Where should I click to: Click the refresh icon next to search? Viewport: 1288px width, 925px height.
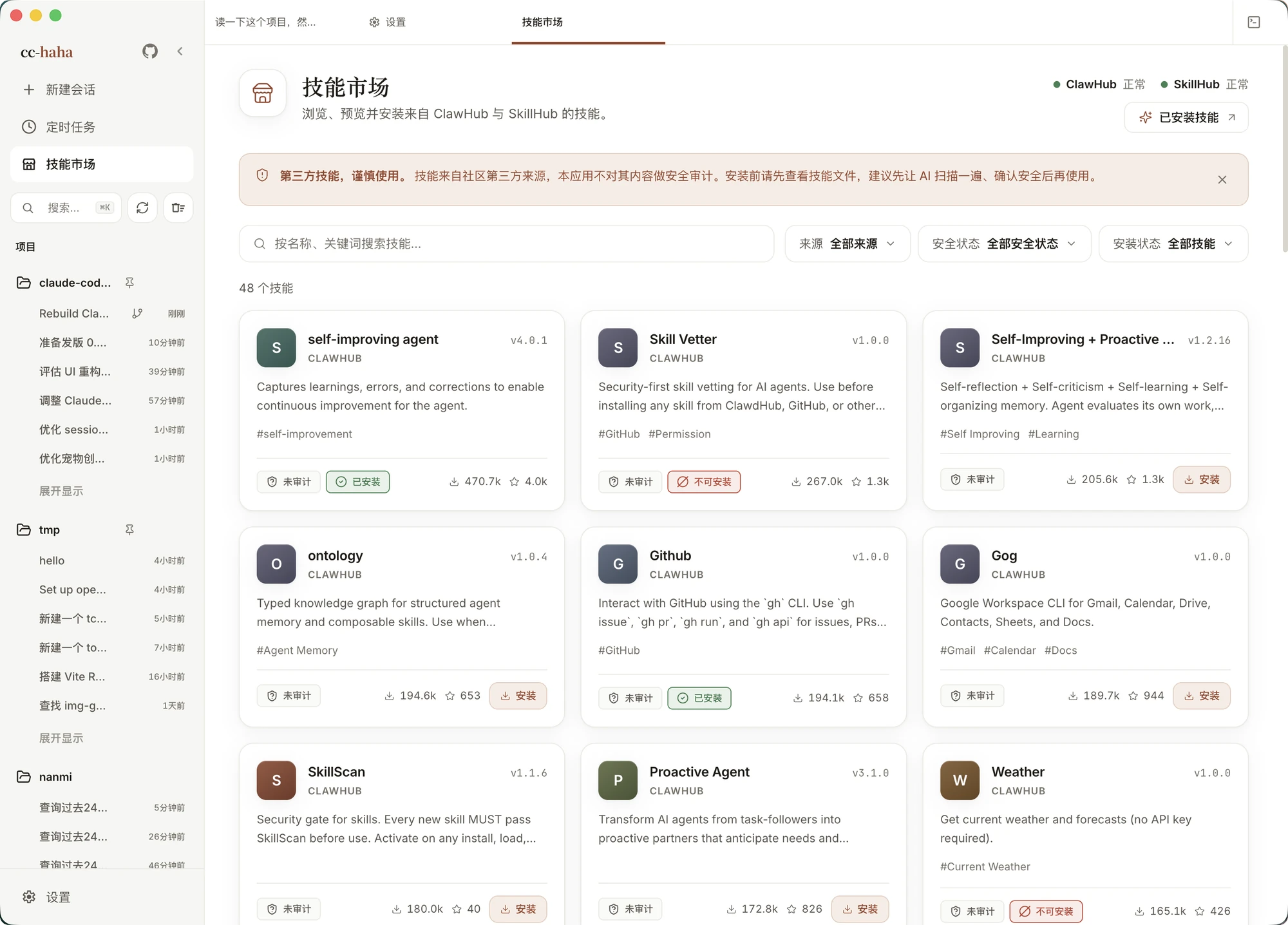click(142, 207)
